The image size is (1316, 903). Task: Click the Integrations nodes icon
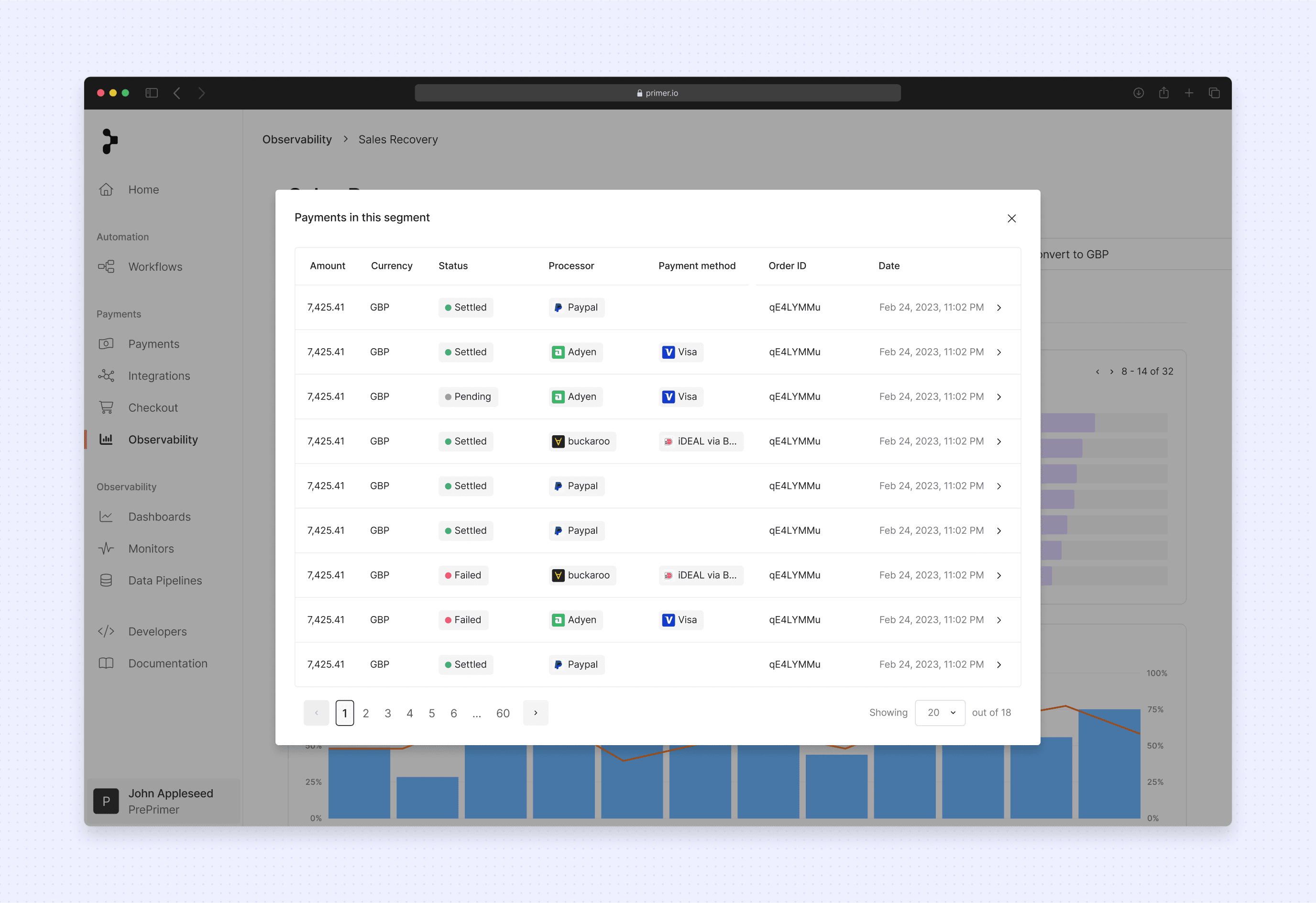click(x=106, y=375)
